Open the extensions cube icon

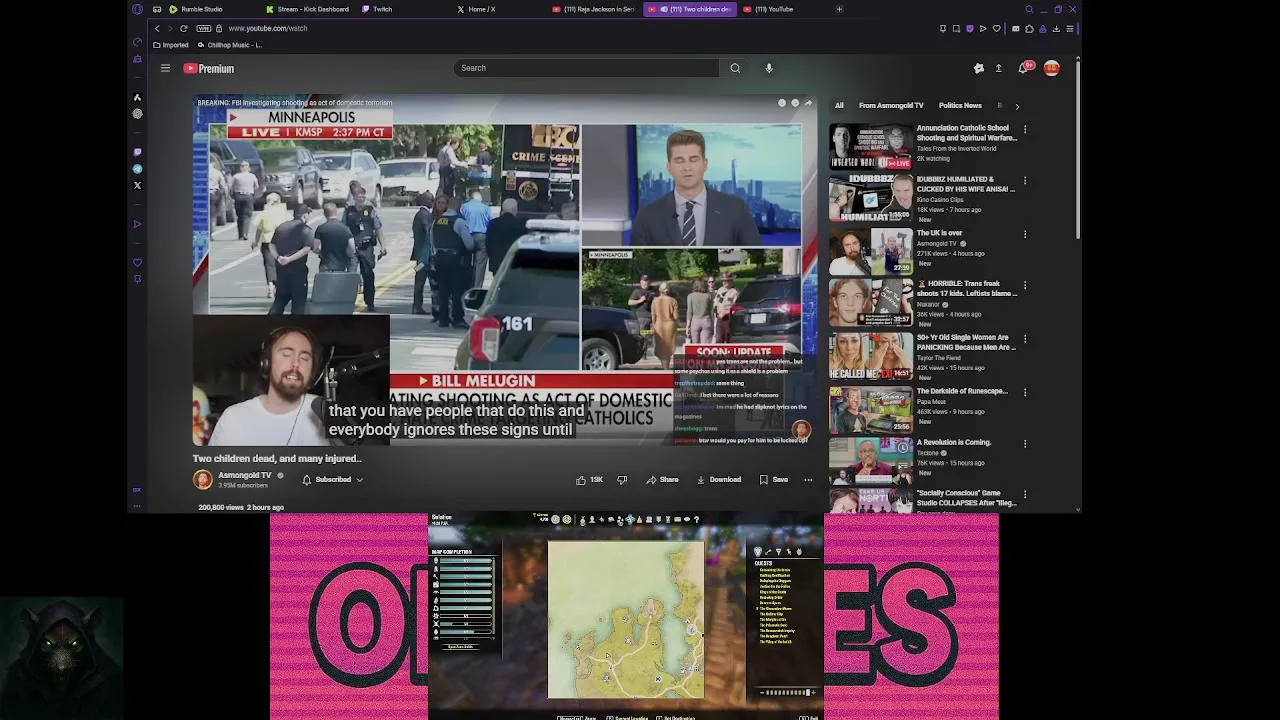tap(1029, 29)
